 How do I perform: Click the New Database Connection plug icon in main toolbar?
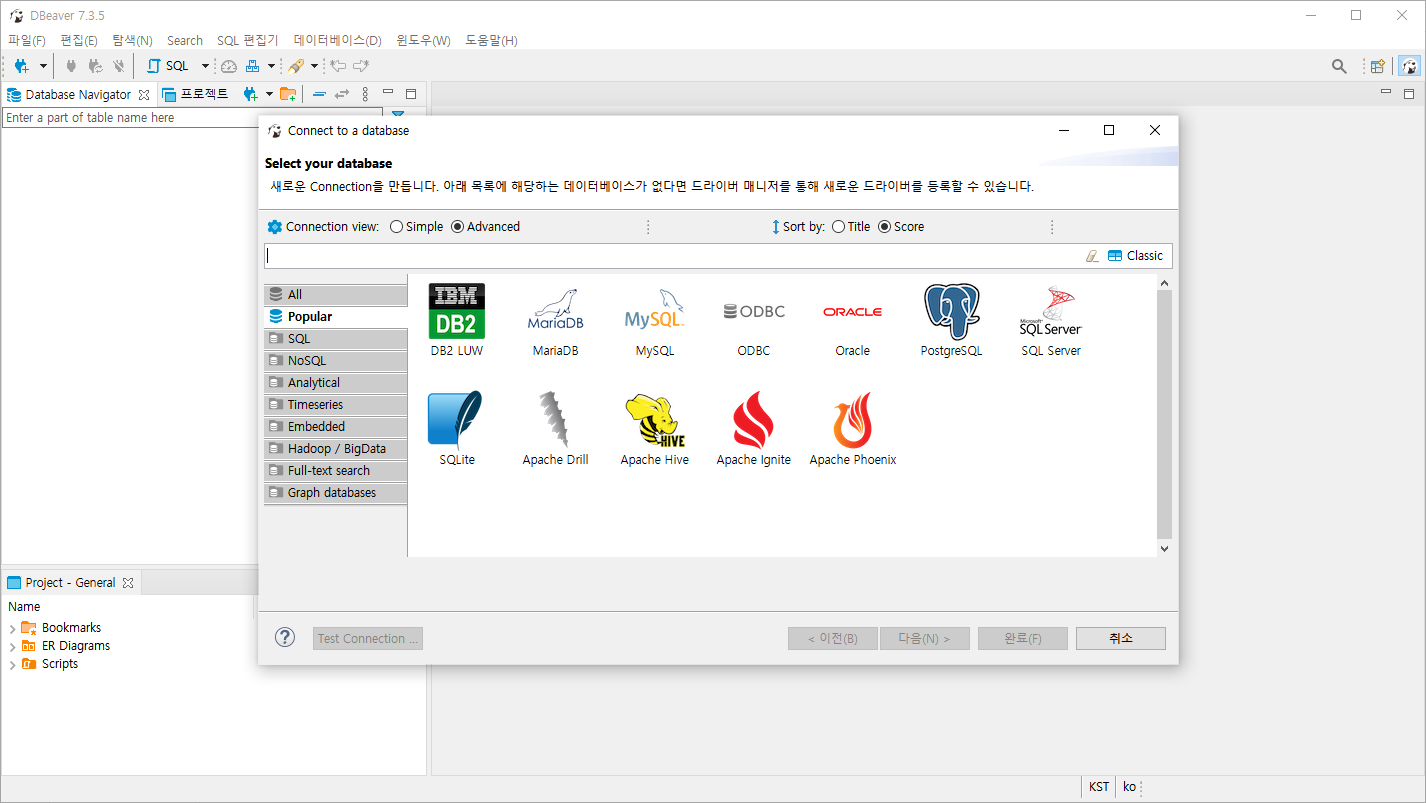coord(22,66)
